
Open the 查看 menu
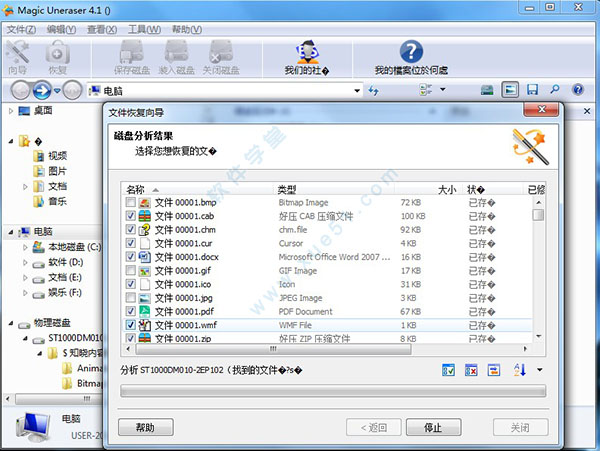(102, 29)
